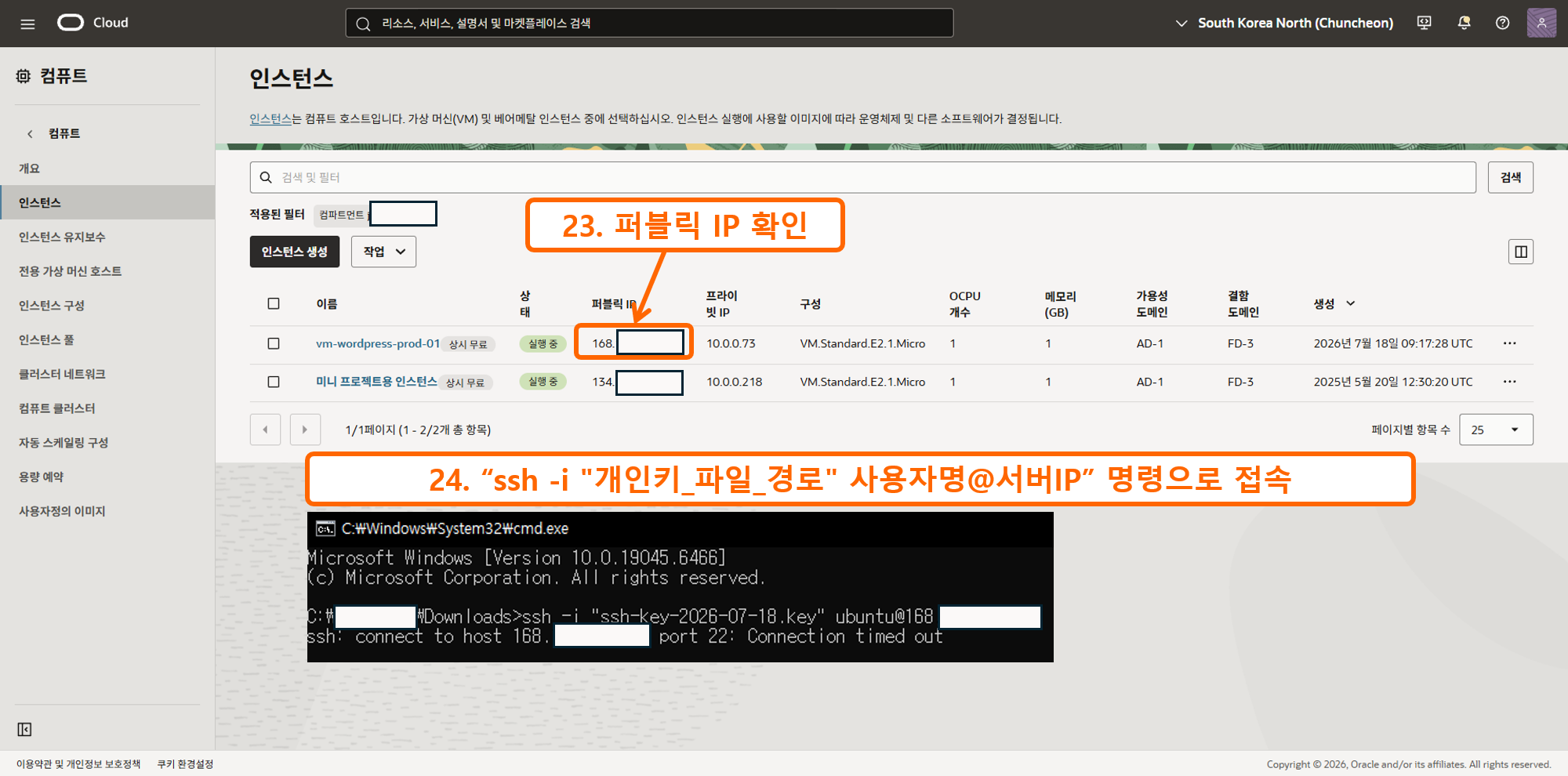The image size is (1568, 776).
Task: Open the hamburger navigation menu
Action: coord(27,24)
